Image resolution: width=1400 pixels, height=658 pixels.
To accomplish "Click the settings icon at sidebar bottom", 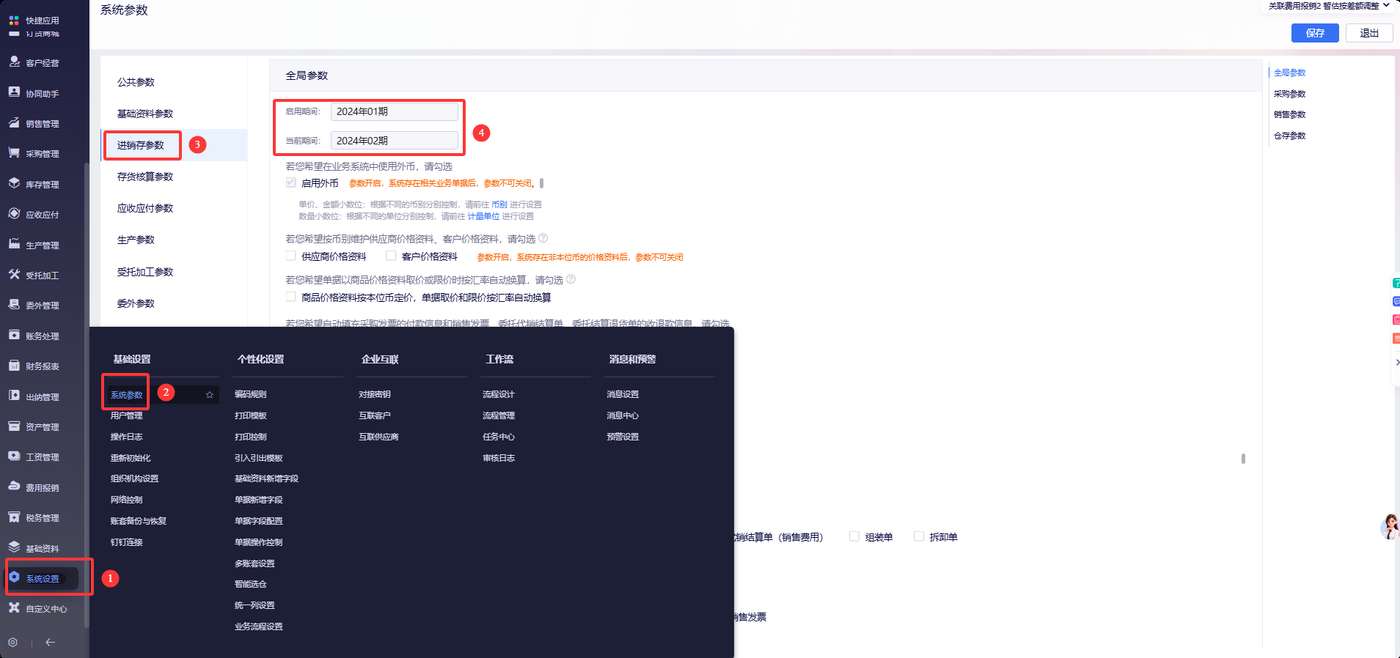I will point(13,642).
